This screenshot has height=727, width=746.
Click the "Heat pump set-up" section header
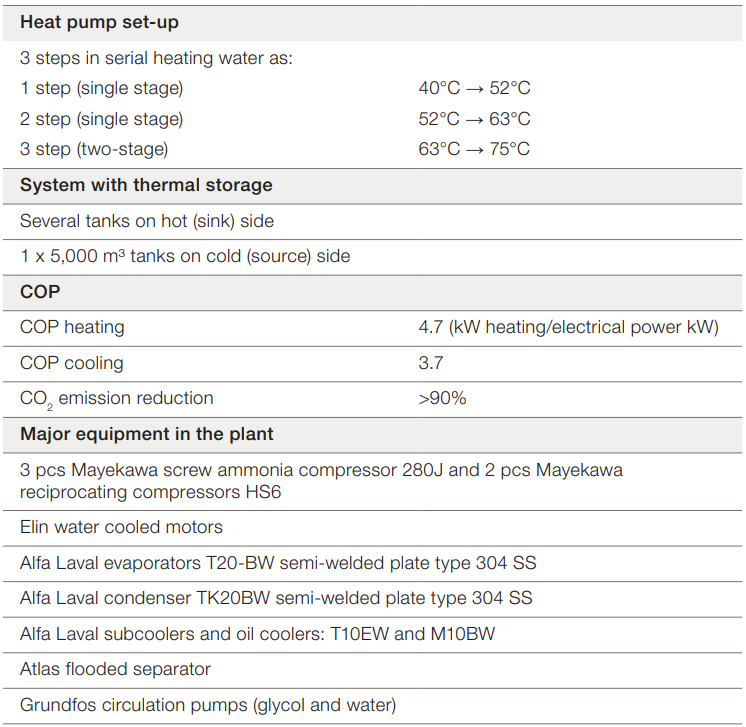coord(100,22)
